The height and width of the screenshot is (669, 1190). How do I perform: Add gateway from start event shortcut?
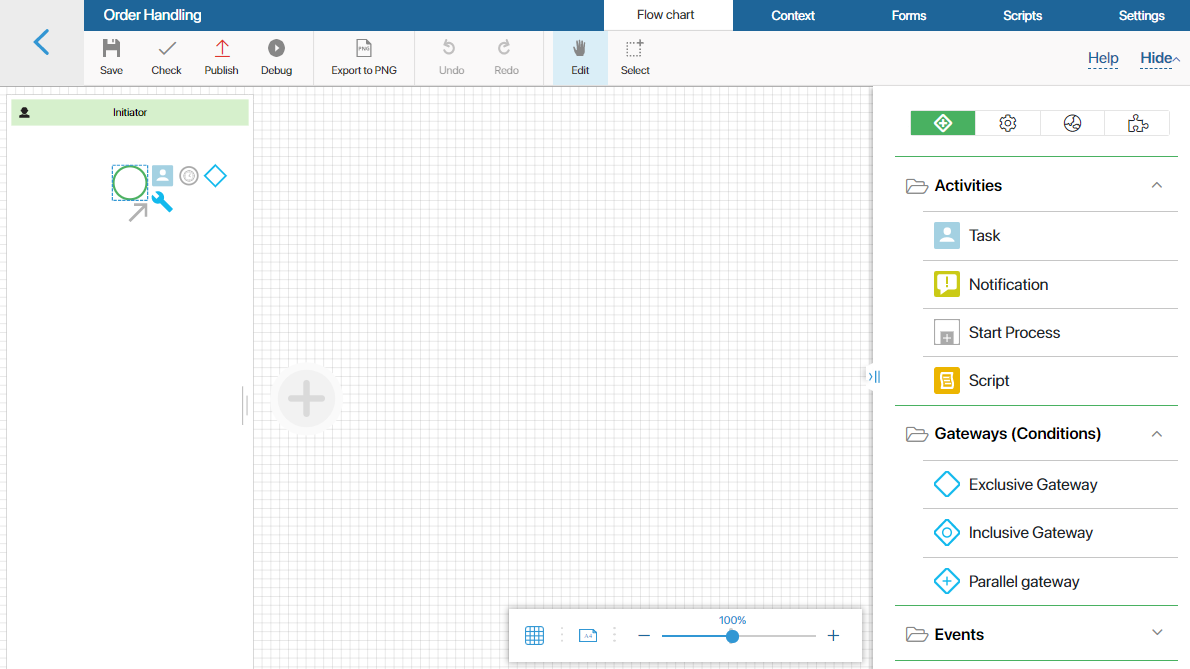[216, 176]
